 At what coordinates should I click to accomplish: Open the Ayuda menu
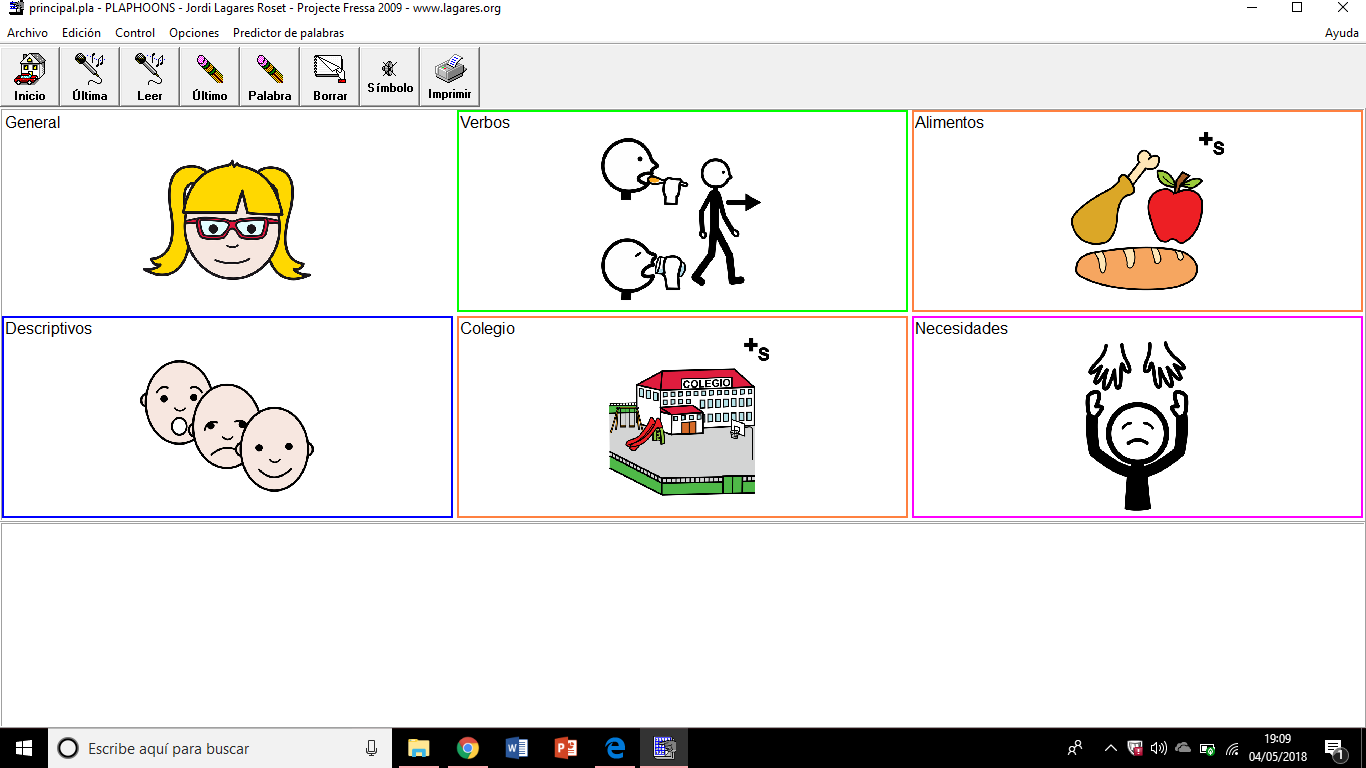coord(1342,33)
